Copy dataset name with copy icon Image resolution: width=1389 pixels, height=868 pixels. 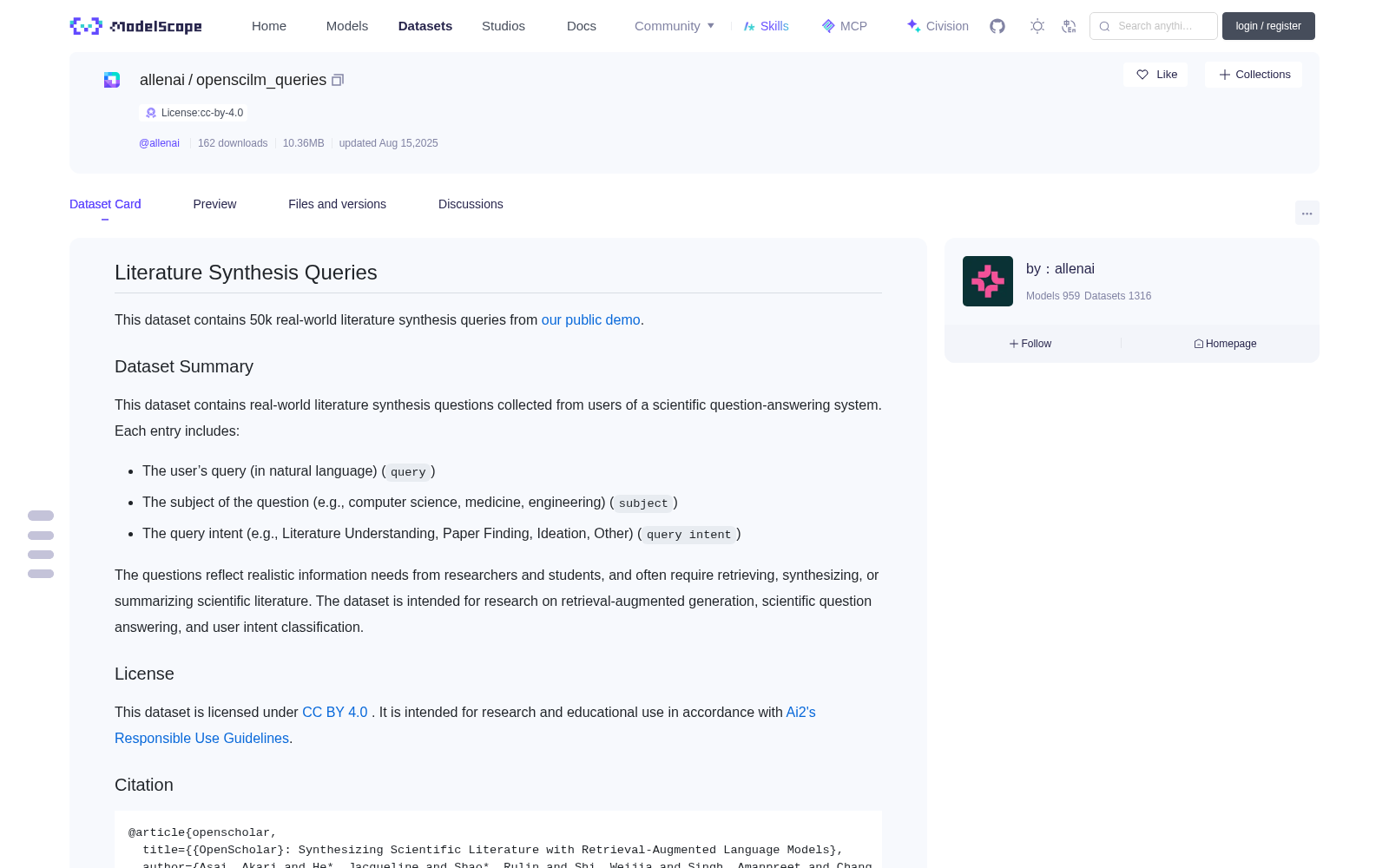tap(338, 80)
